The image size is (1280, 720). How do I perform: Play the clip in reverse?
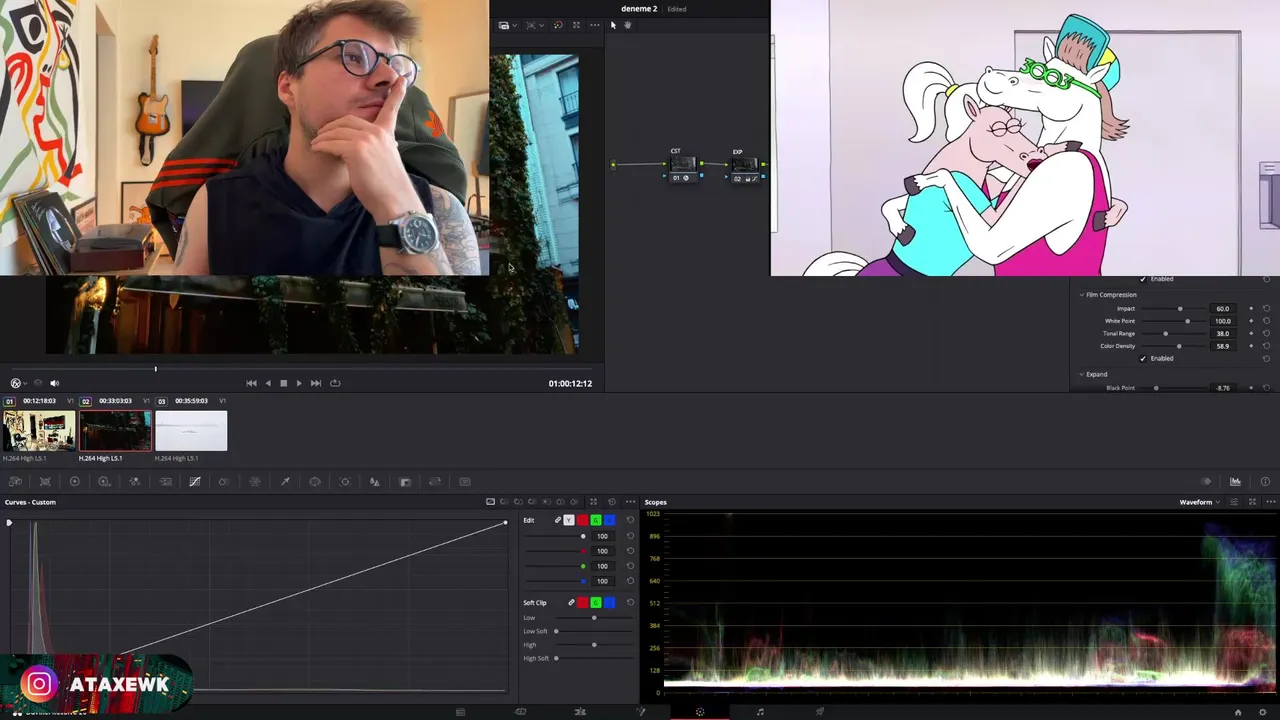pyautogui.click(x=267, y=383)
